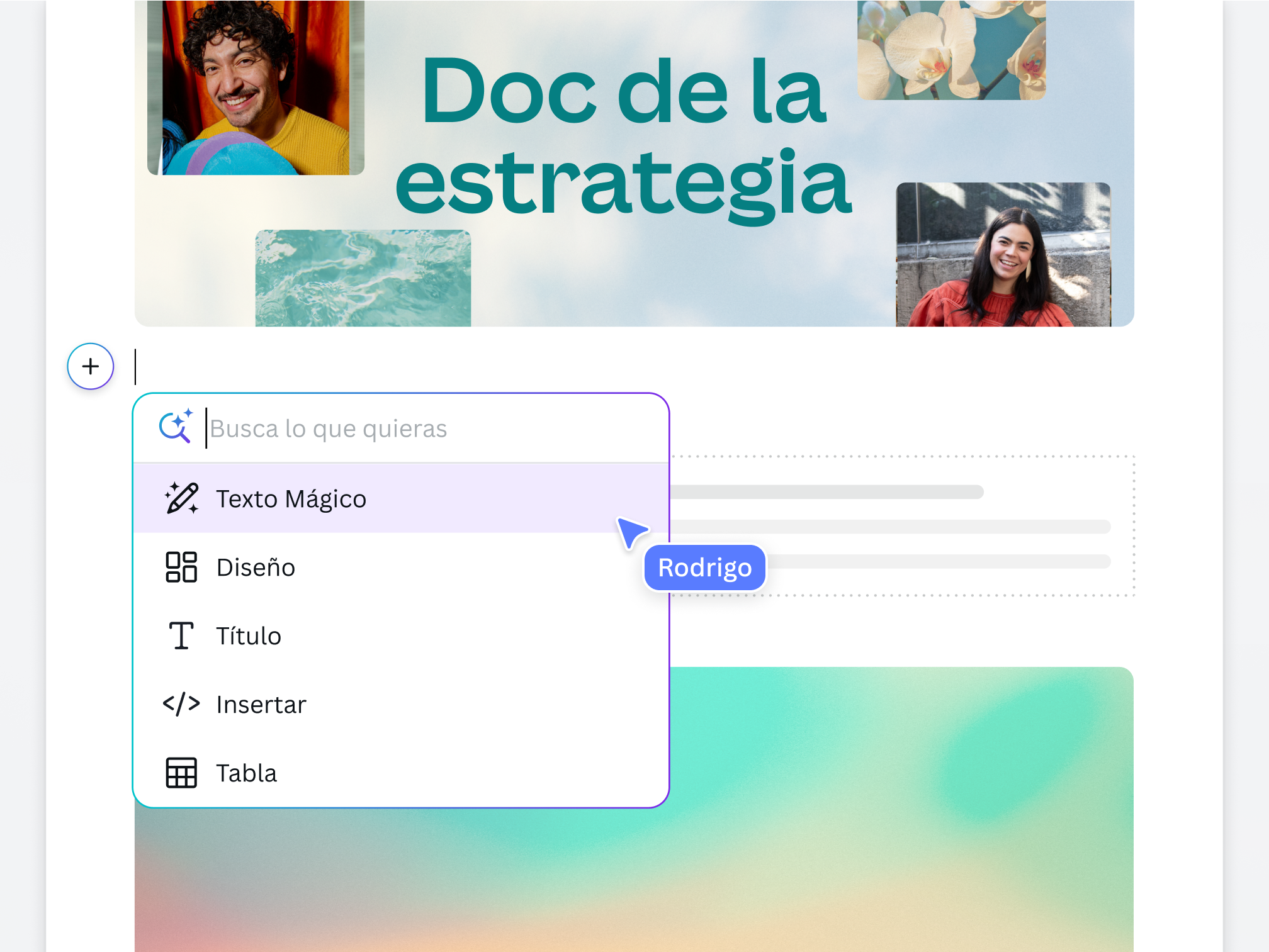Viewport: 1269px width, 952px height.
Task: Click the Insertar code brackets icon
Action: (182, 704)
